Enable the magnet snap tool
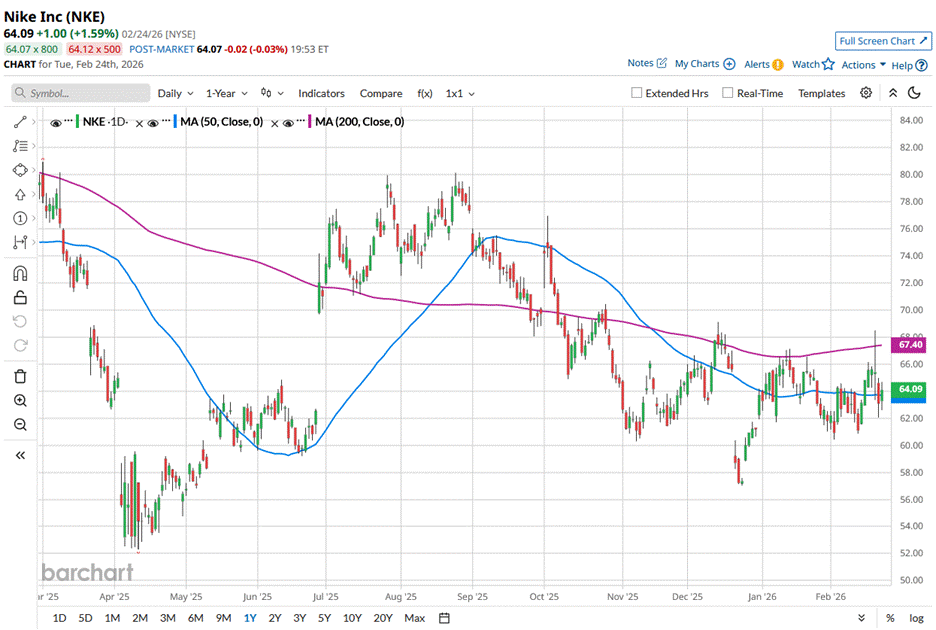This screenshot has width=936, height=630. click(20, 273)
